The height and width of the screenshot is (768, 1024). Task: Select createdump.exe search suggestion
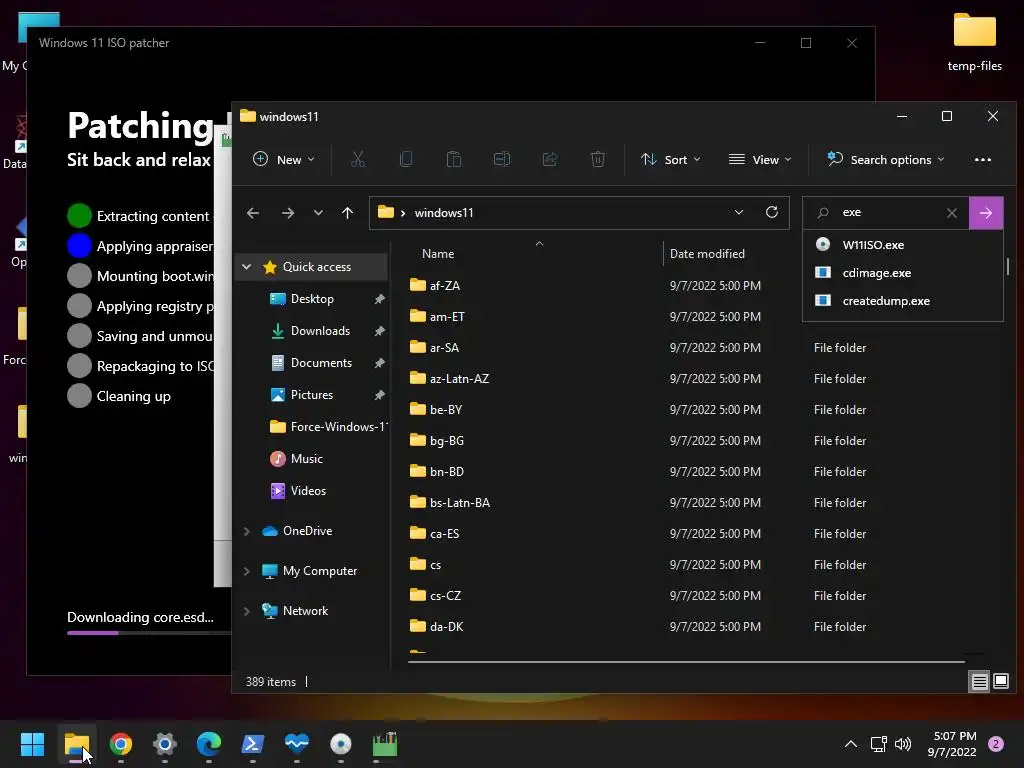pyautogui.click(x=903, y=301)
